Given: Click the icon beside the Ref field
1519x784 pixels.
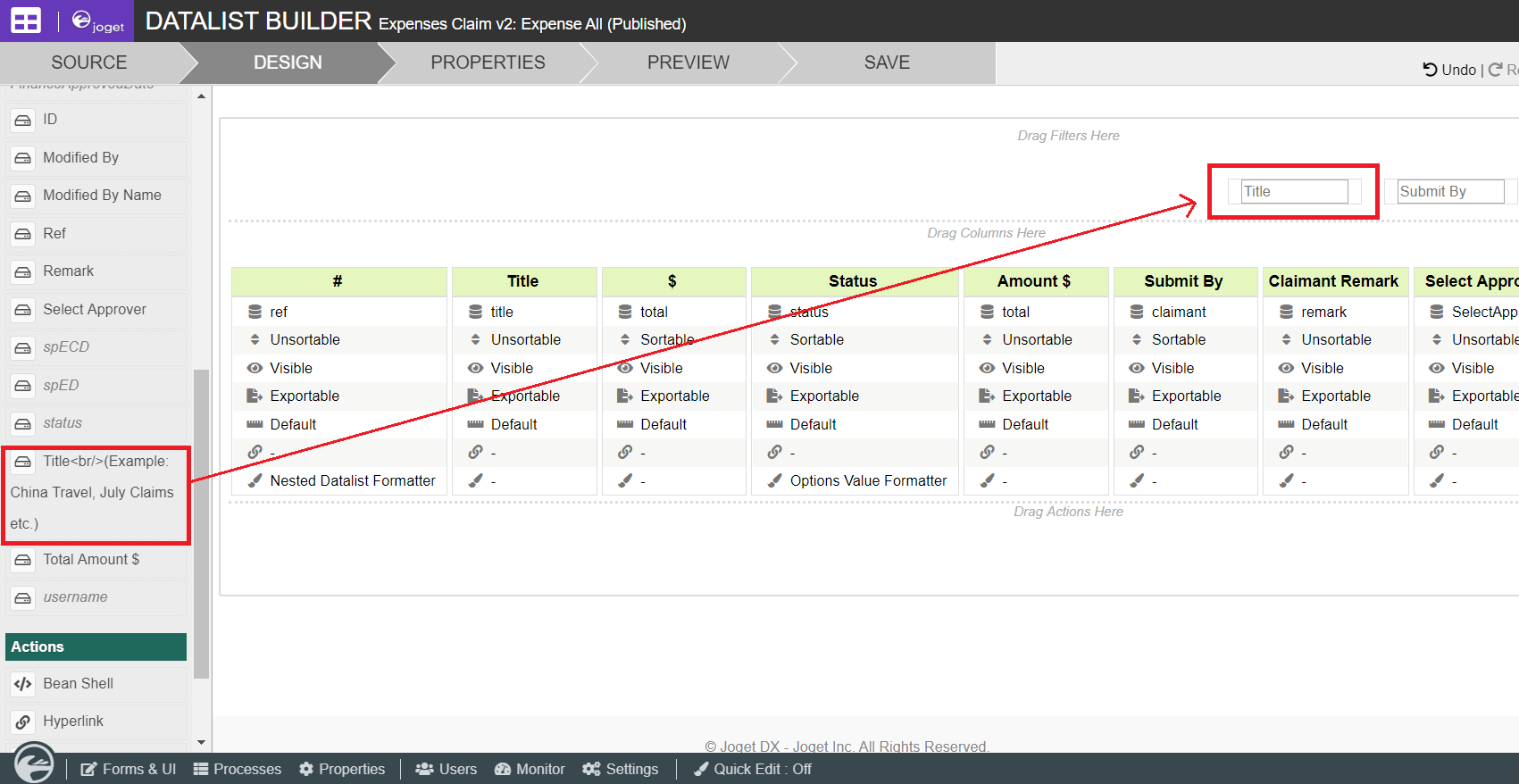Looking at the screenshot, I should coord(23,234).
